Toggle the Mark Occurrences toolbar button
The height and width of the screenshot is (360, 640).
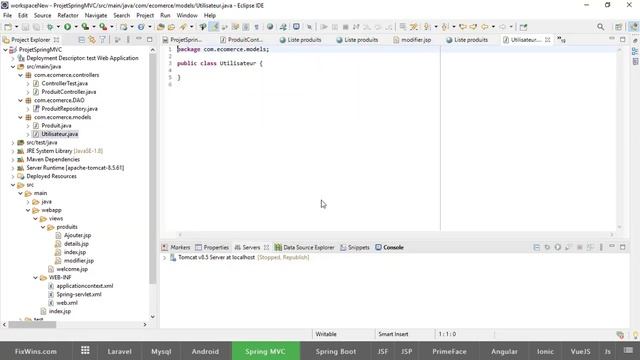[214, 27]
